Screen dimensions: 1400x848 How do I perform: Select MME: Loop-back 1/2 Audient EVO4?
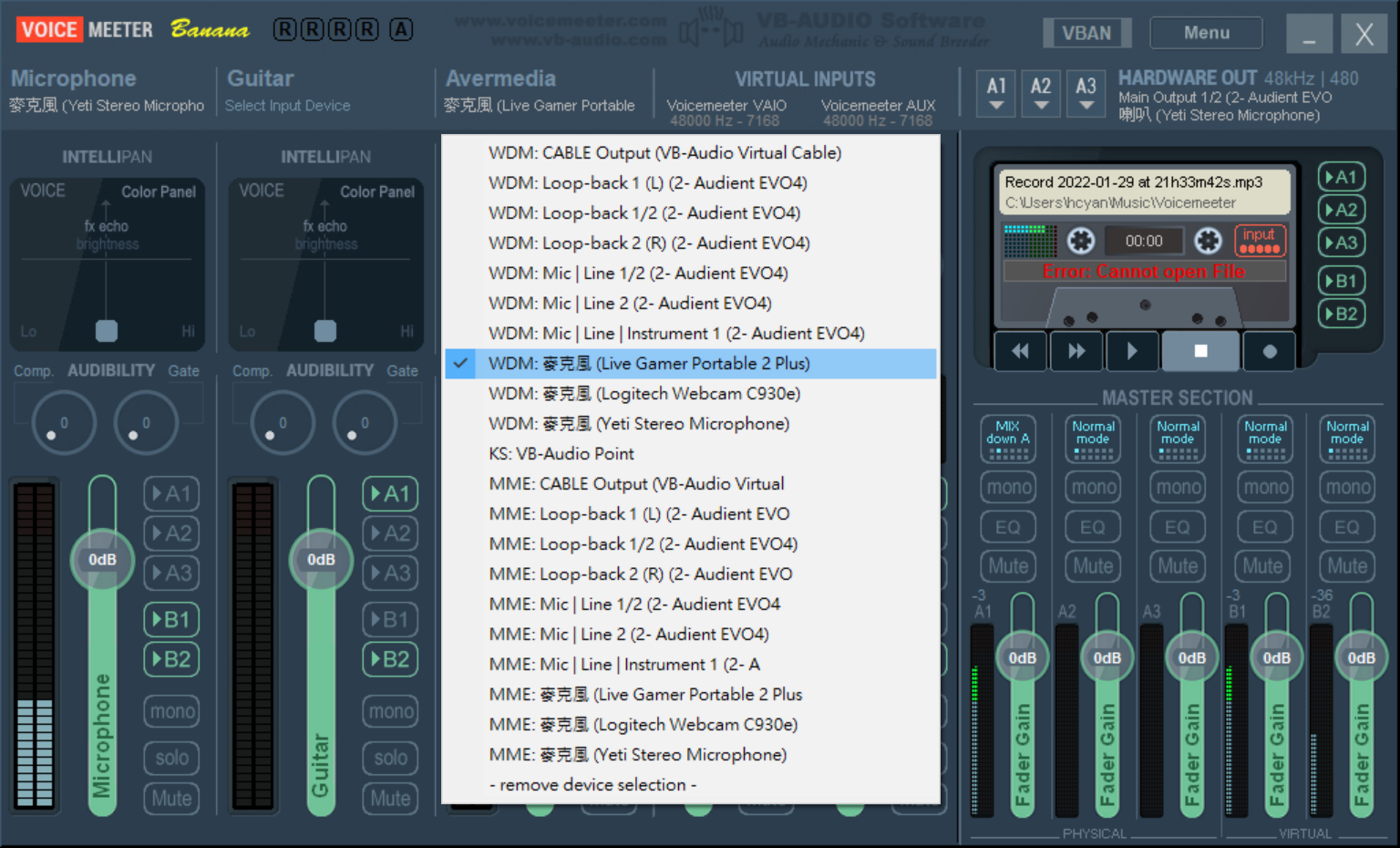tap(691, 544)
